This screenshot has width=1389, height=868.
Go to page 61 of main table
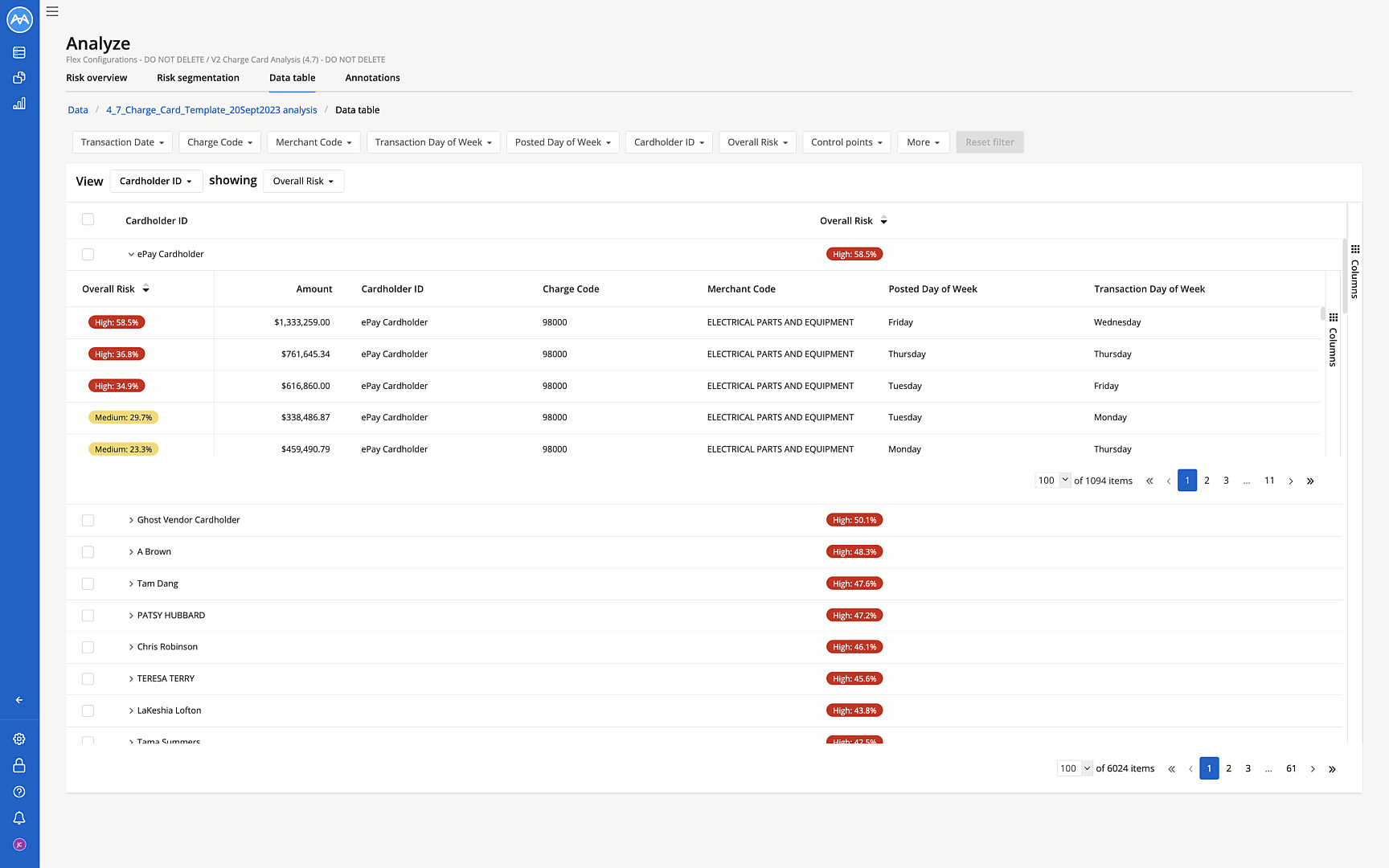pyautogui.click(x=1291, y=769)
